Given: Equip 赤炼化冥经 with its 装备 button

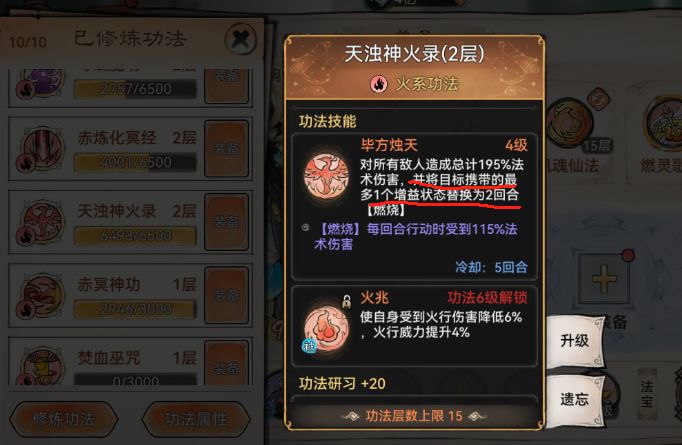Looking at the screenshot, I should pos(227,149).
